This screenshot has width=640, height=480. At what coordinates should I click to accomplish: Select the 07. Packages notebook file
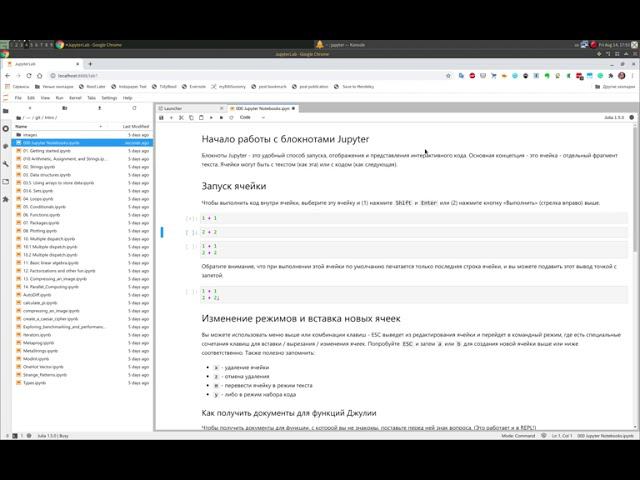tap(82, 223)
